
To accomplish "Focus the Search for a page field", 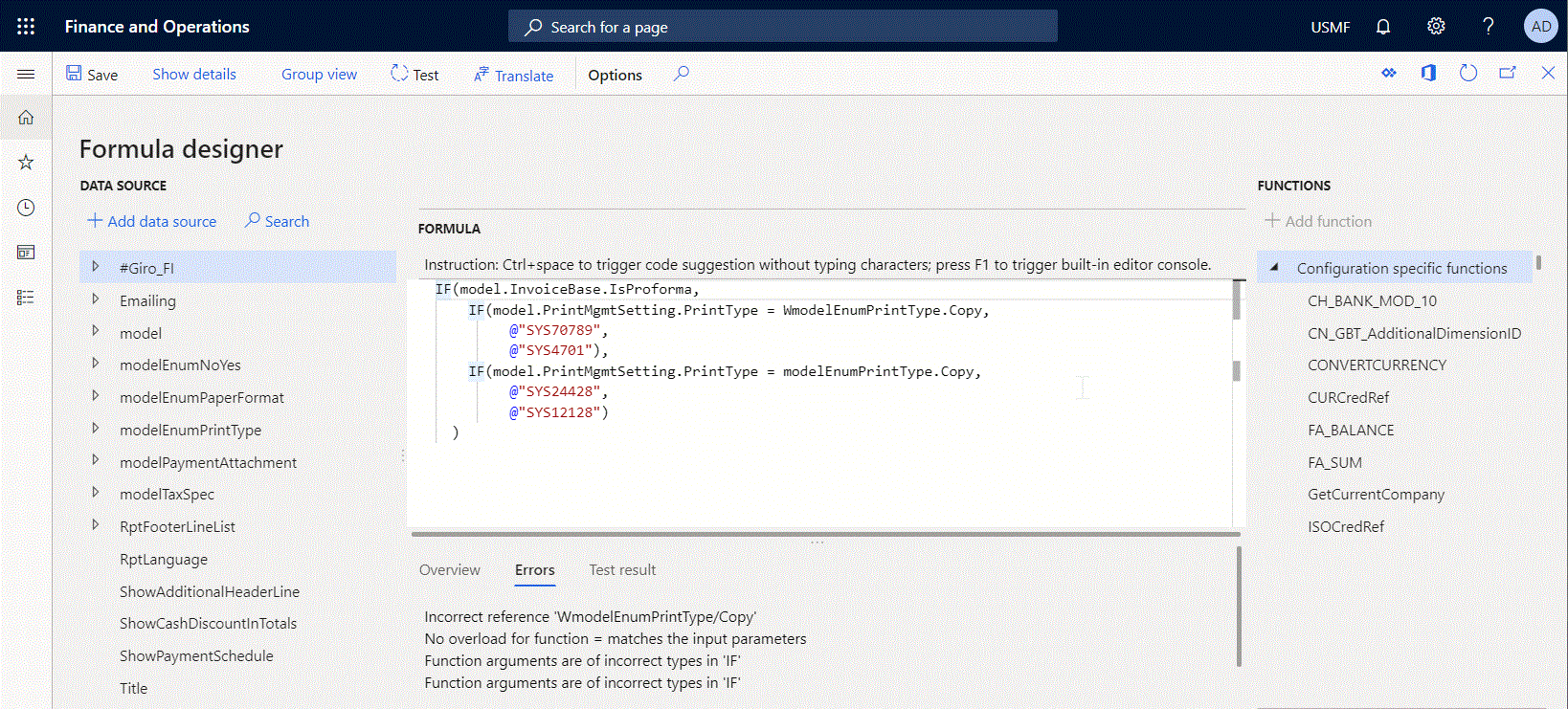I will [x=782, y=27].
